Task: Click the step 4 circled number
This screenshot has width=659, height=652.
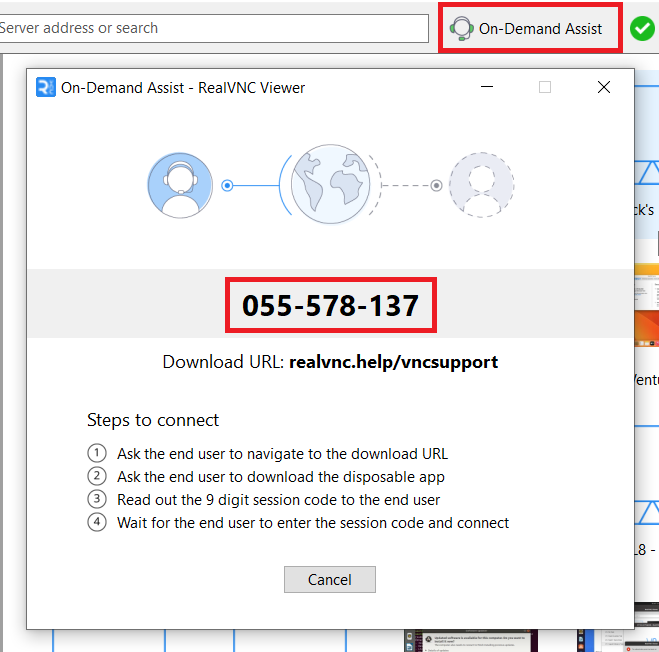Action: (x=96, y=522)
